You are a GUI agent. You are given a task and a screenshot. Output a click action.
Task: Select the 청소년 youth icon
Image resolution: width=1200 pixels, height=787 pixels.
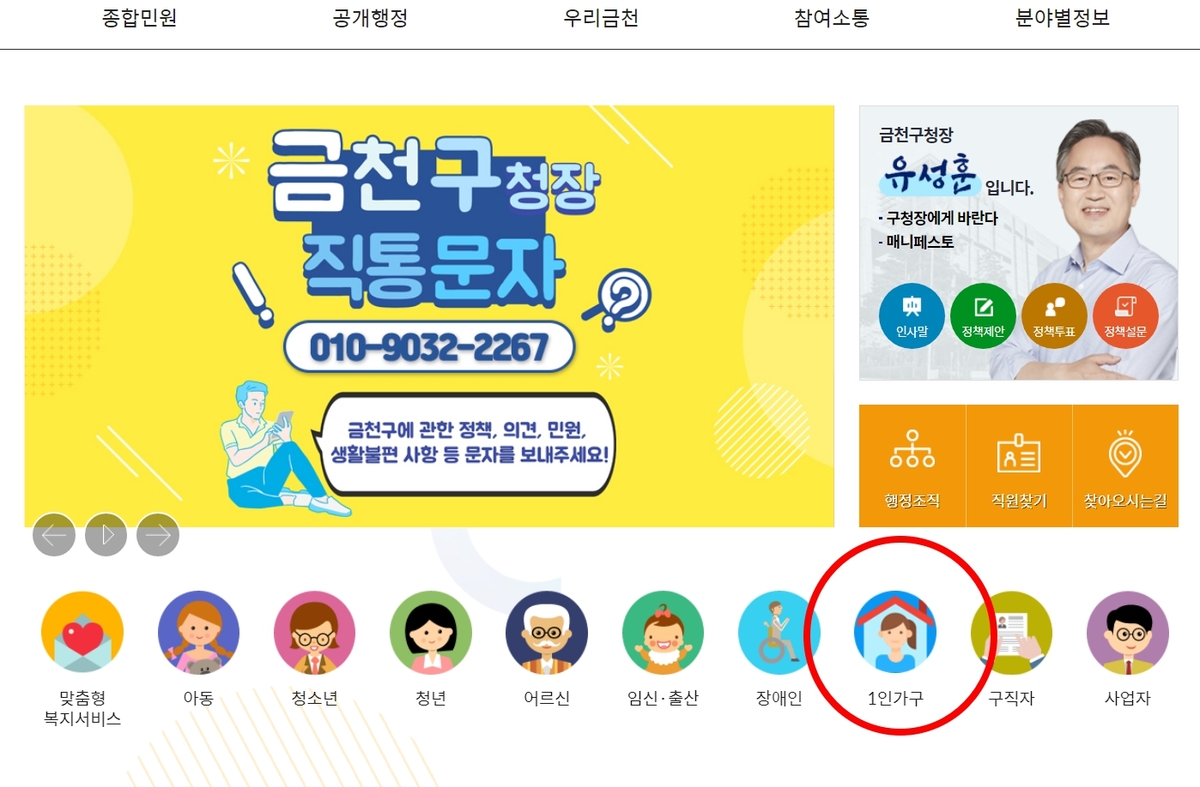[314, 632]
